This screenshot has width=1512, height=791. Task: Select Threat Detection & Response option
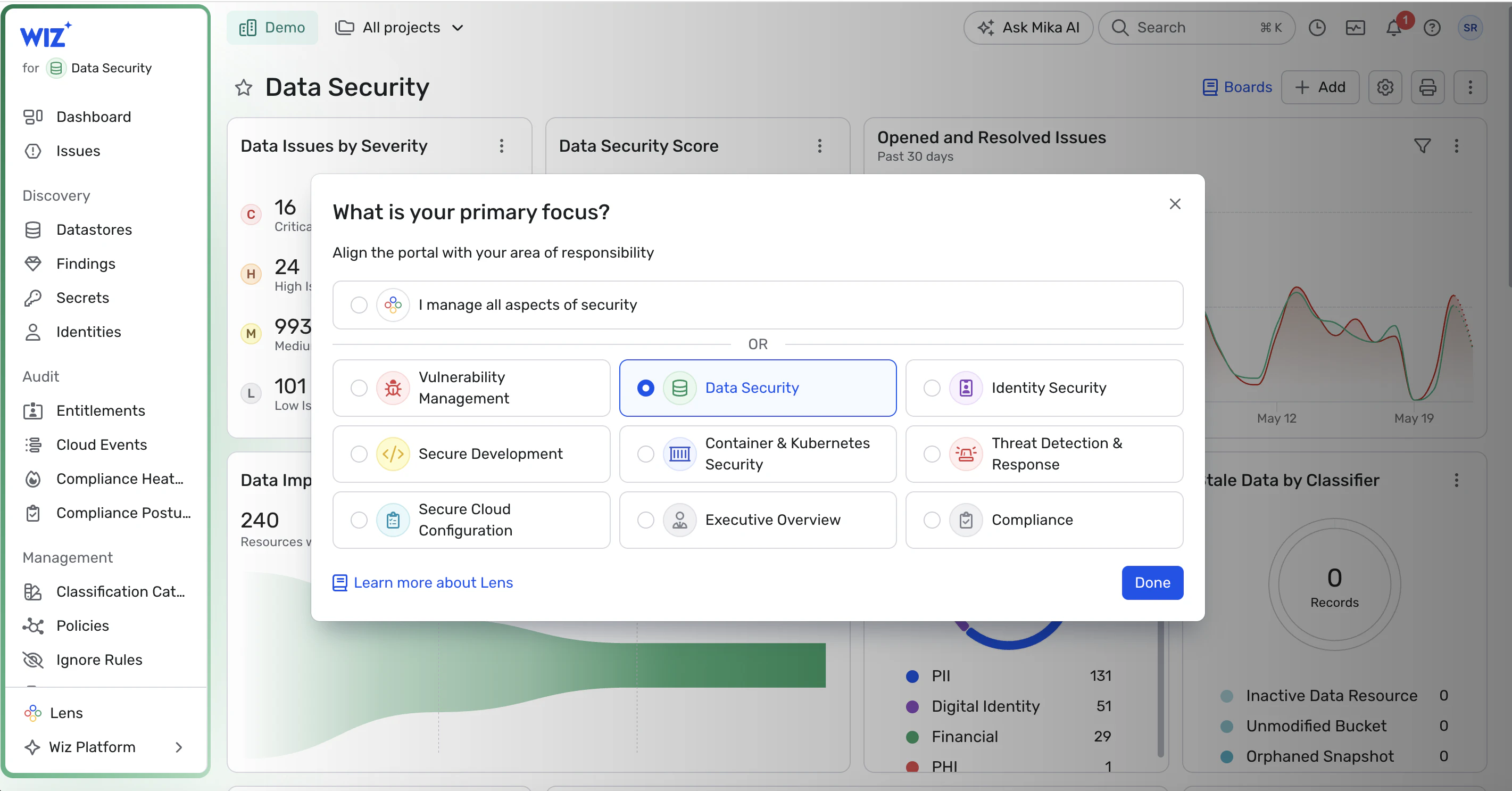click(x=1044, y=454)
